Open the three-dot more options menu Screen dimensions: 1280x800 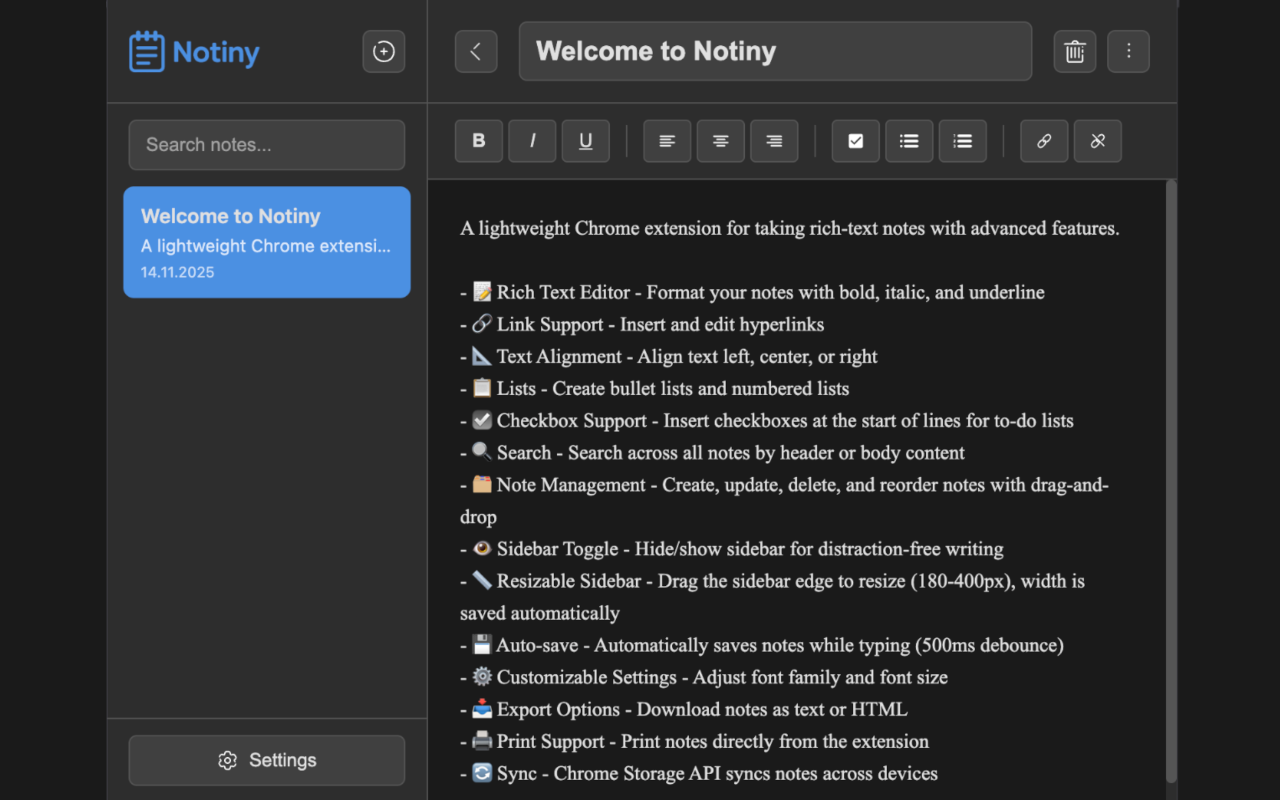pos(1129,52)
